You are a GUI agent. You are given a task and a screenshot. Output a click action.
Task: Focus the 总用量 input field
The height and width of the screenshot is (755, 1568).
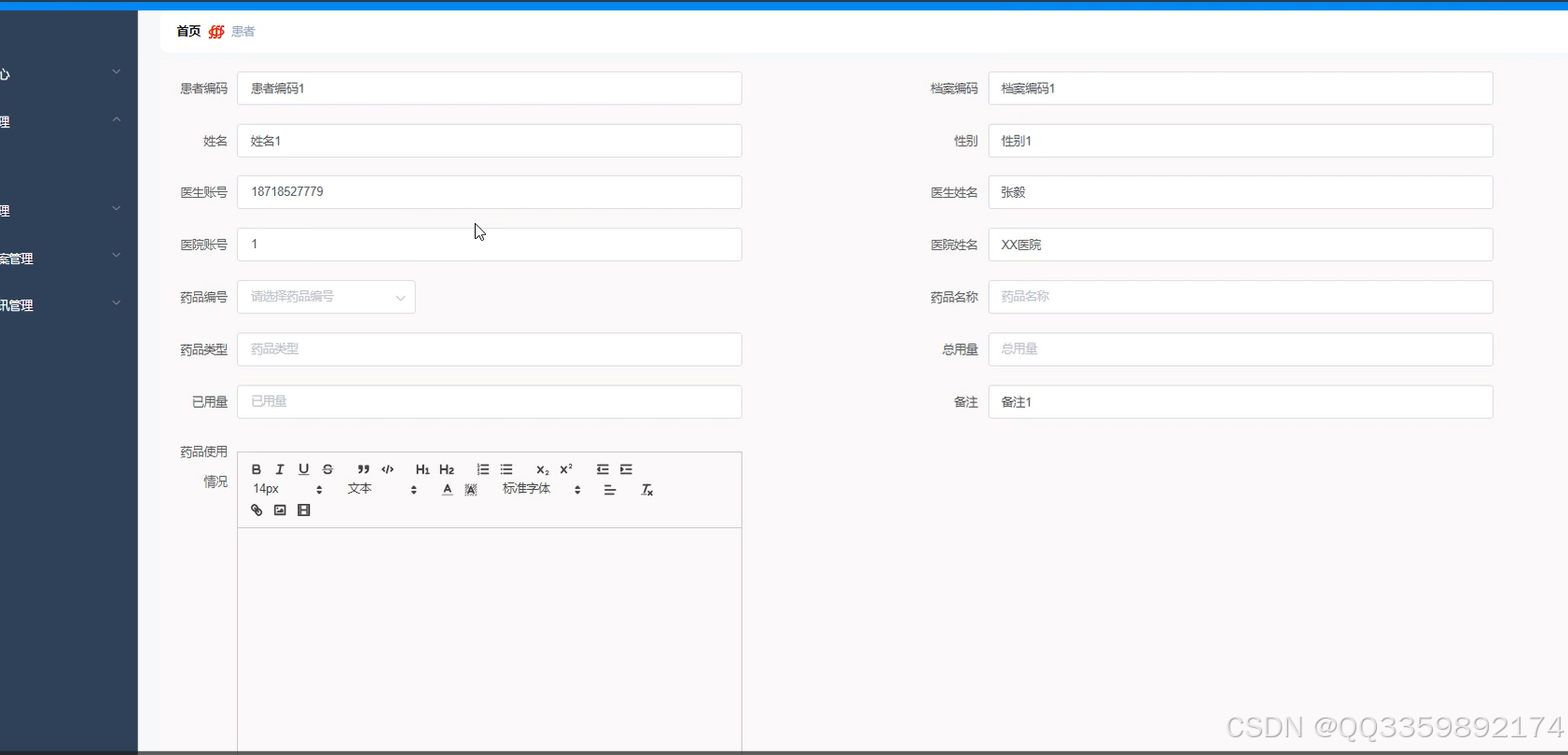[x=1241, y=349]
